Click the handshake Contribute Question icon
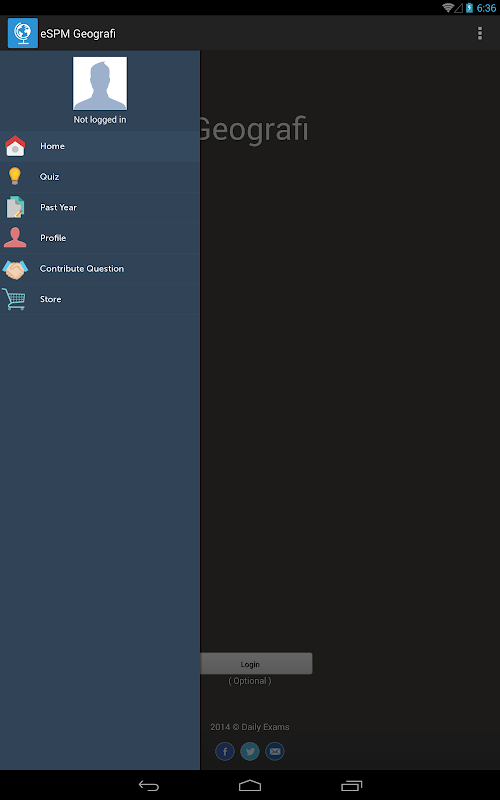Viewport: 500px width, 800px height. 15,269
